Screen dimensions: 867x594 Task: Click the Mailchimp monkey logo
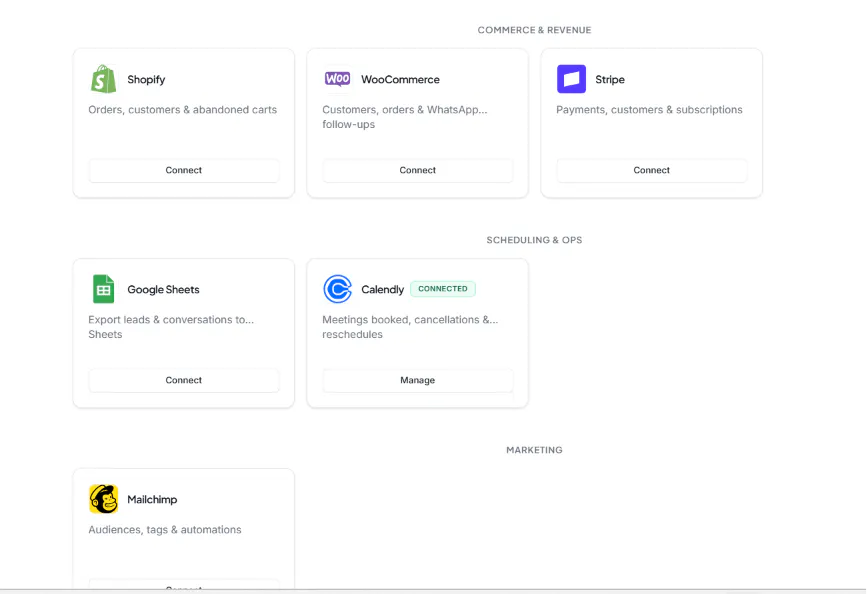pos(103,499)
